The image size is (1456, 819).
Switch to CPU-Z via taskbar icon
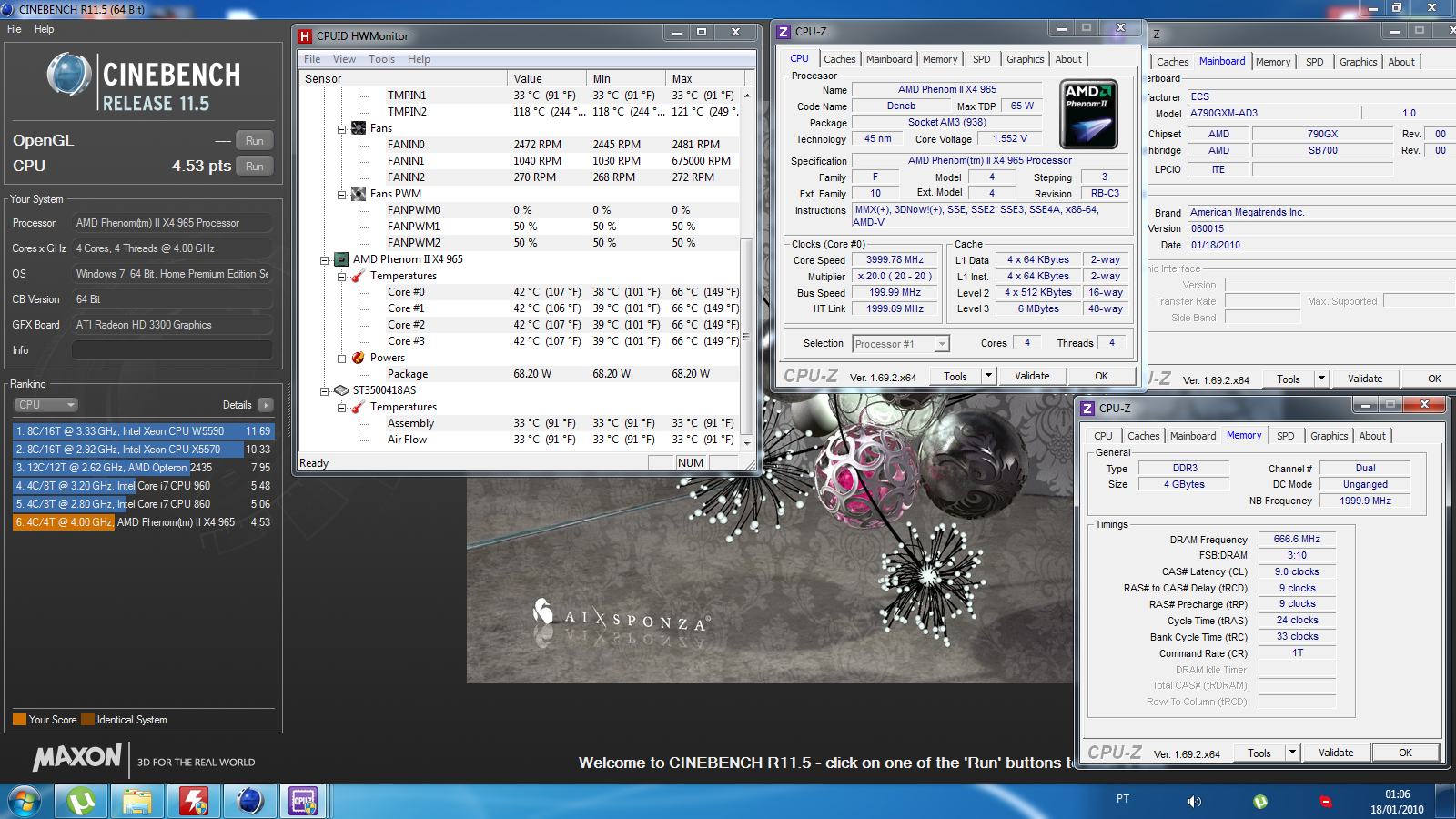coord(303,802)
